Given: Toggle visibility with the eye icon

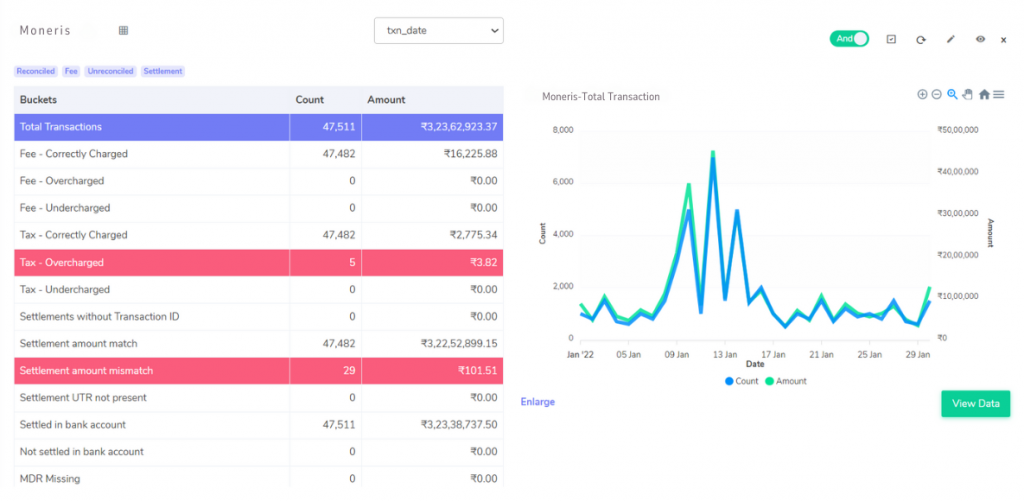Looking at the screenshot, I should [980, 39].
